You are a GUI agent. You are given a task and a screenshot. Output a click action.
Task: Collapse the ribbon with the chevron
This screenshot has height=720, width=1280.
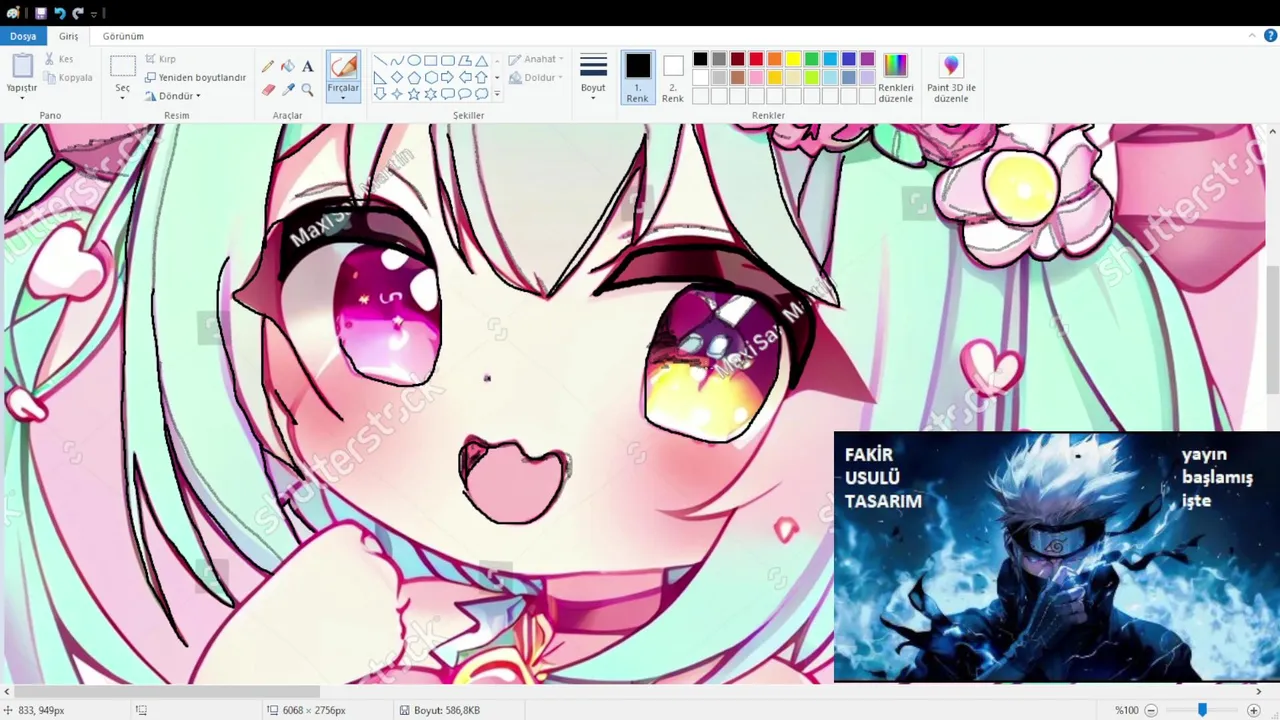pyautogui.click(x=1254, y=36)
